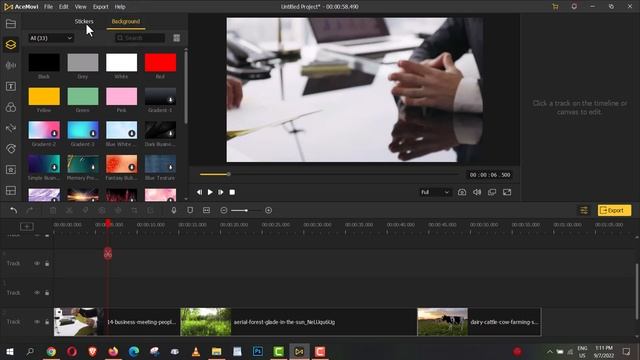The width and height of the screenshot is (640, 360).
Task: Open the shopping cart icon in title bar
Action: click(x=555, y=7)
